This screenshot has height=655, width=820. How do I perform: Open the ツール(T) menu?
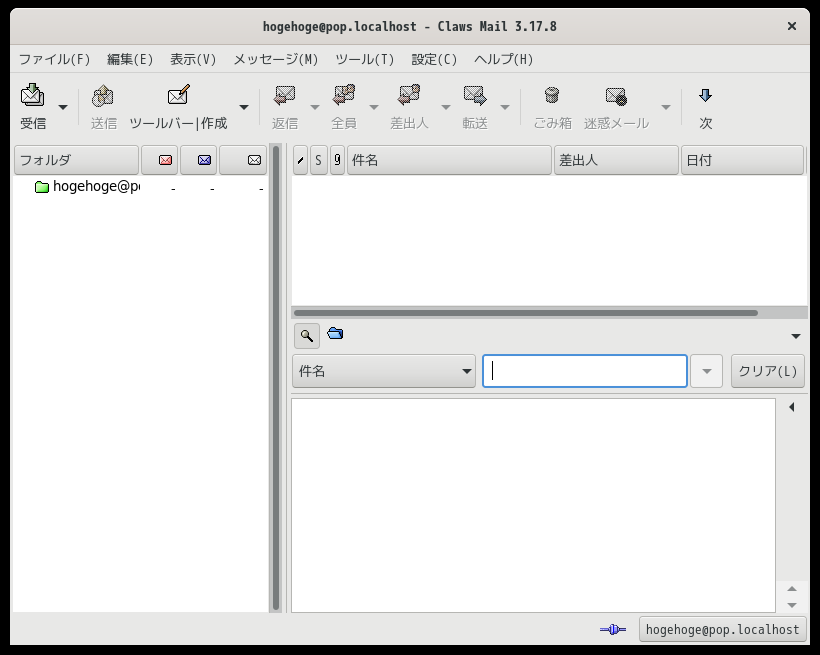pos(365,59)
